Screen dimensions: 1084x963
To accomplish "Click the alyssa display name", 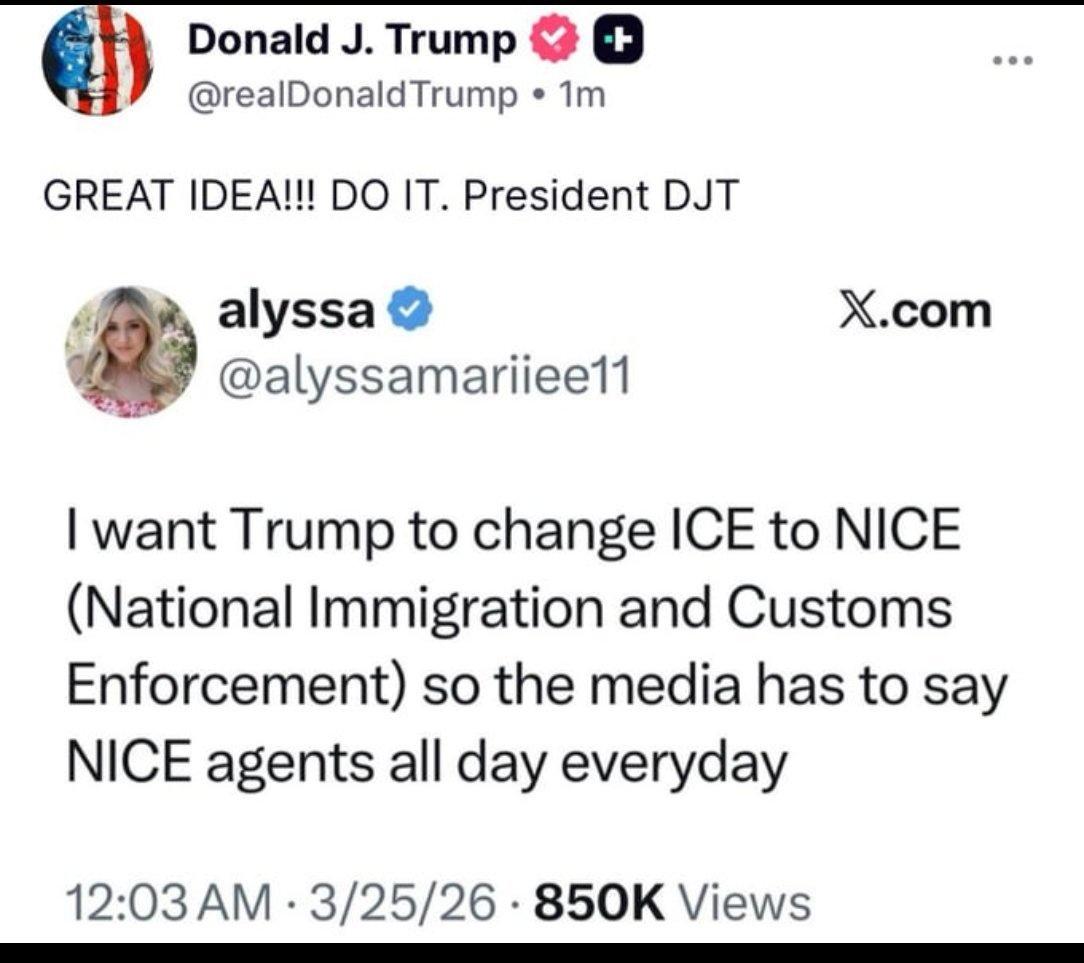I will coord(297,310).
